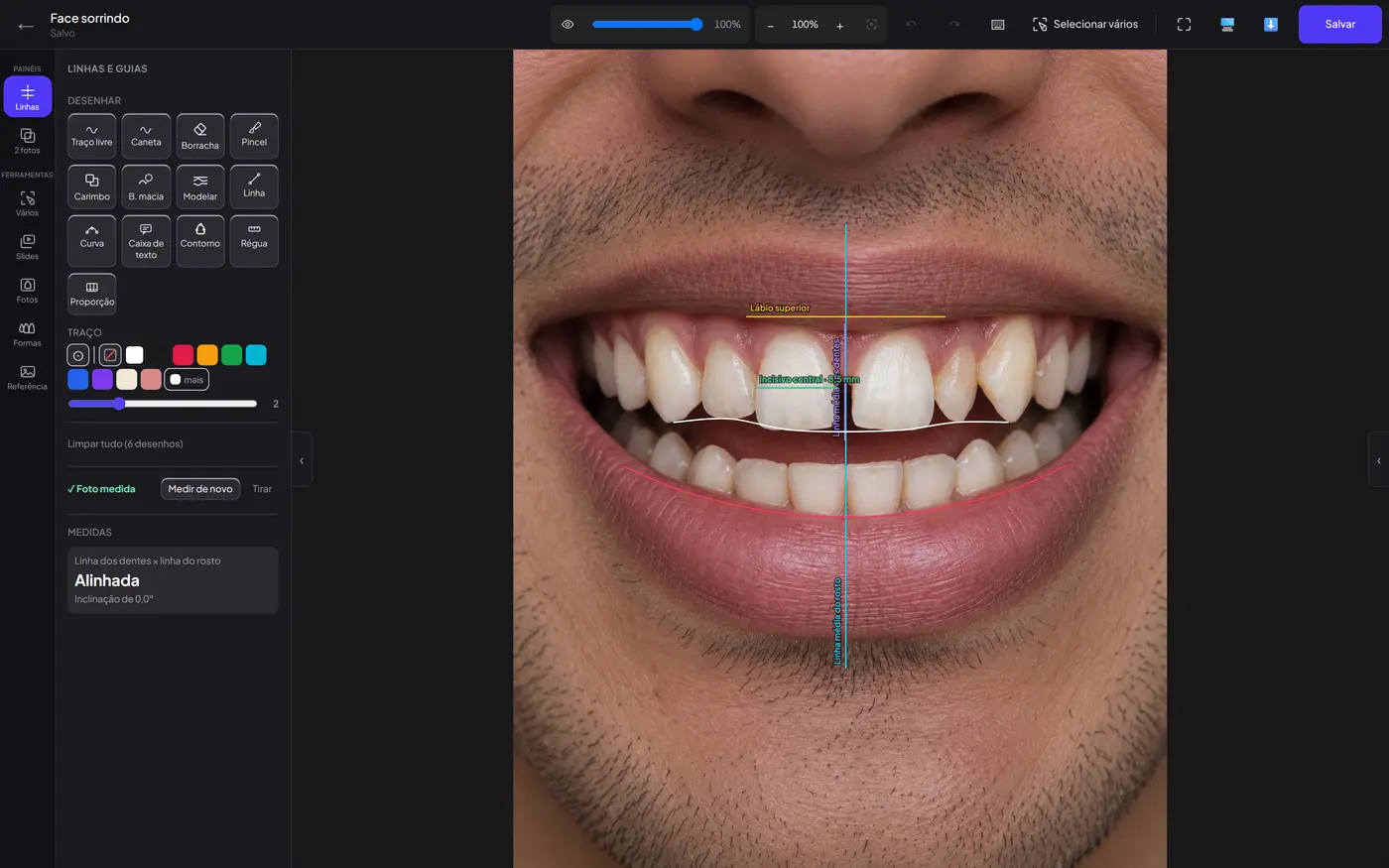Click the 100% zoom level value

tap(805, 25)
